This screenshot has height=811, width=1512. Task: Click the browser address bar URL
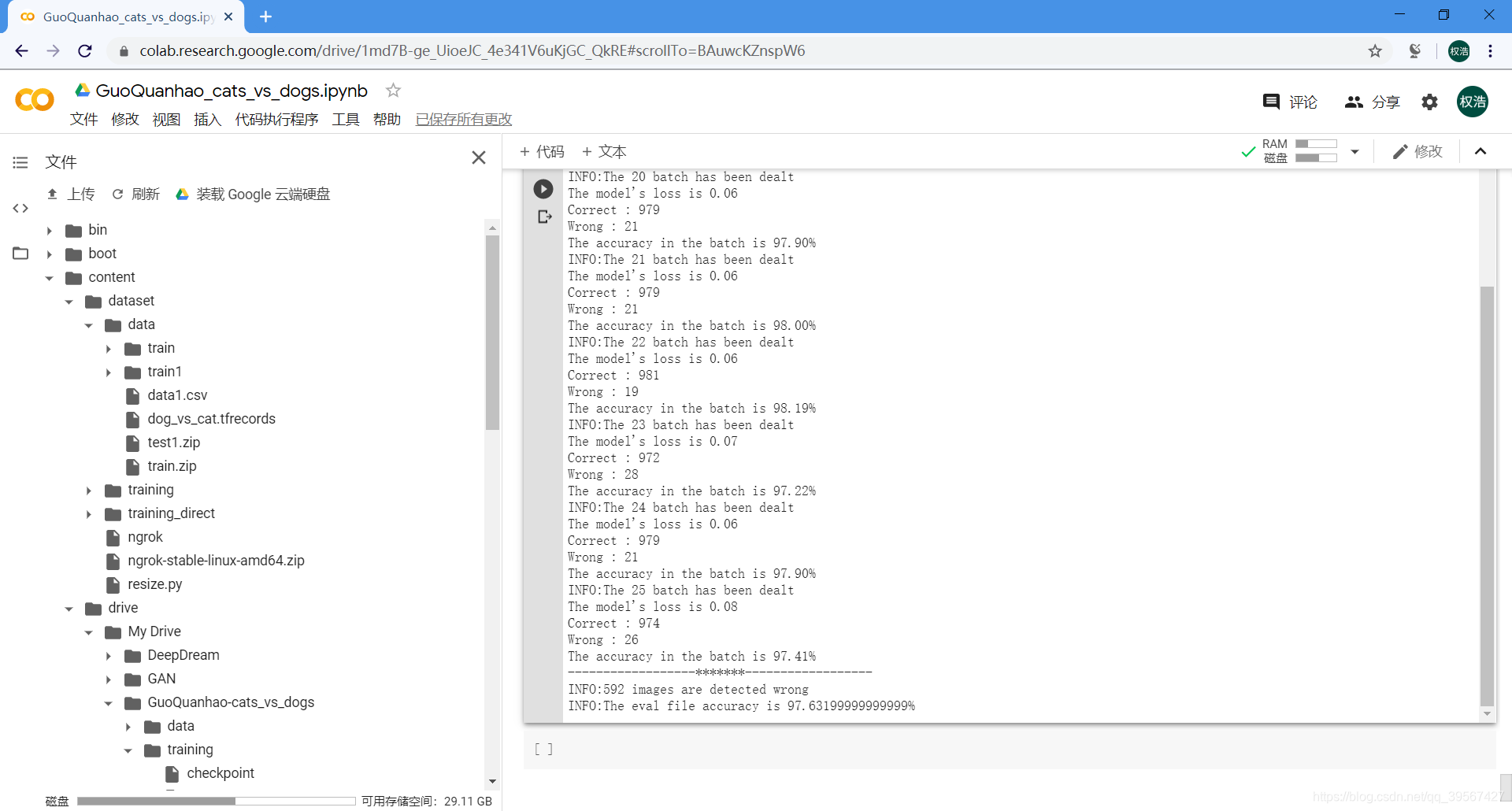[472, 51]
